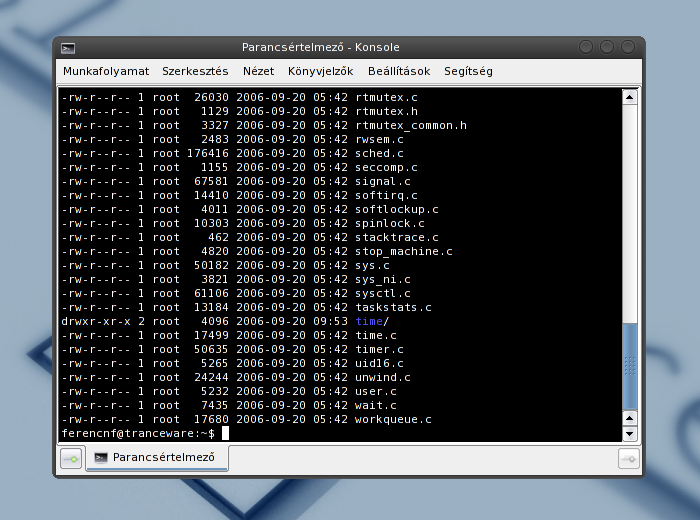Click the middle round title bar button
700x520 pixels.
tap(607, 47)
